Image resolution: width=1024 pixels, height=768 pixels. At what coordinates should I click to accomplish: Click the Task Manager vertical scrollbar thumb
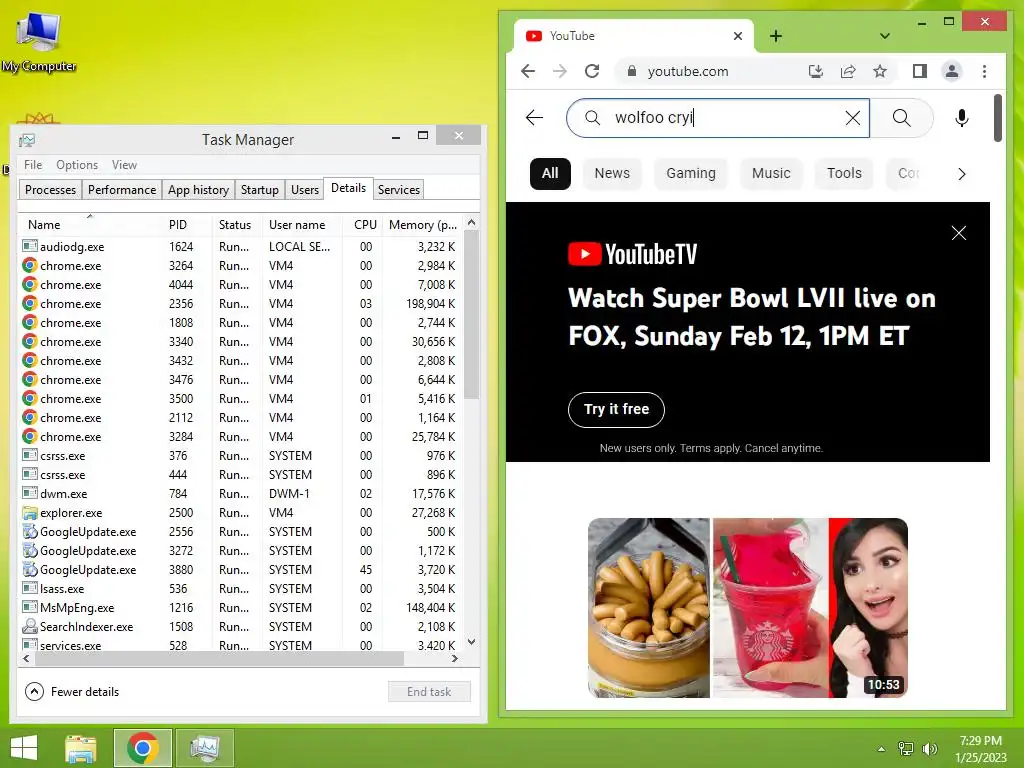[x=472, y=315]
